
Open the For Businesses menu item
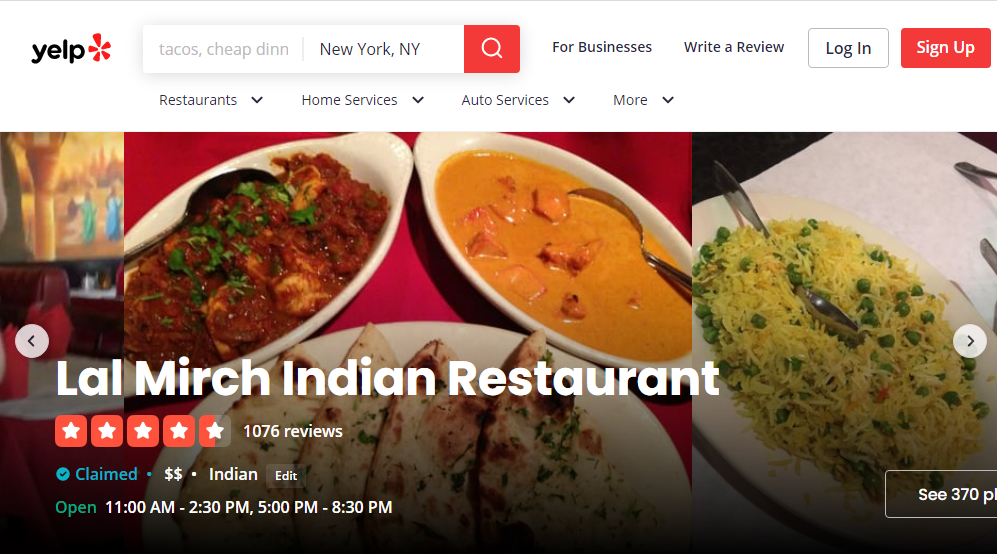point(602,47)
